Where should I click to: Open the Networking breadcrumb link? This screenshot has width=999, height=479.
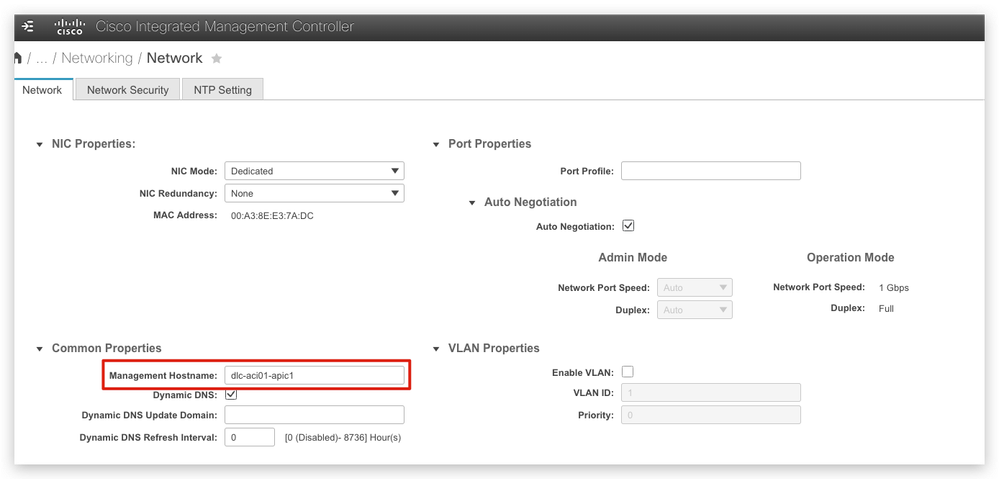pos(97,59)
